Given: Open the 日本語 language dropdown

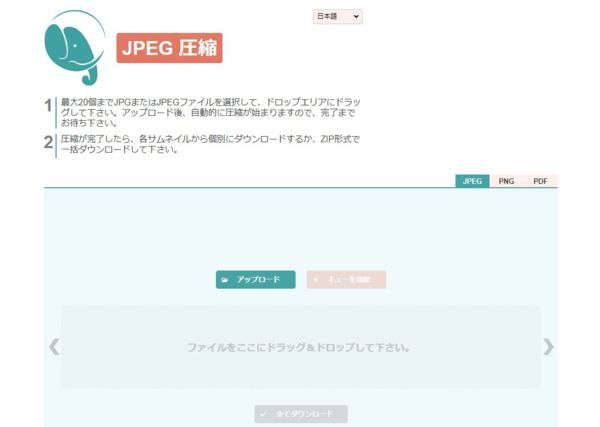Looking at the screenshot, I should tap(338, 16).
